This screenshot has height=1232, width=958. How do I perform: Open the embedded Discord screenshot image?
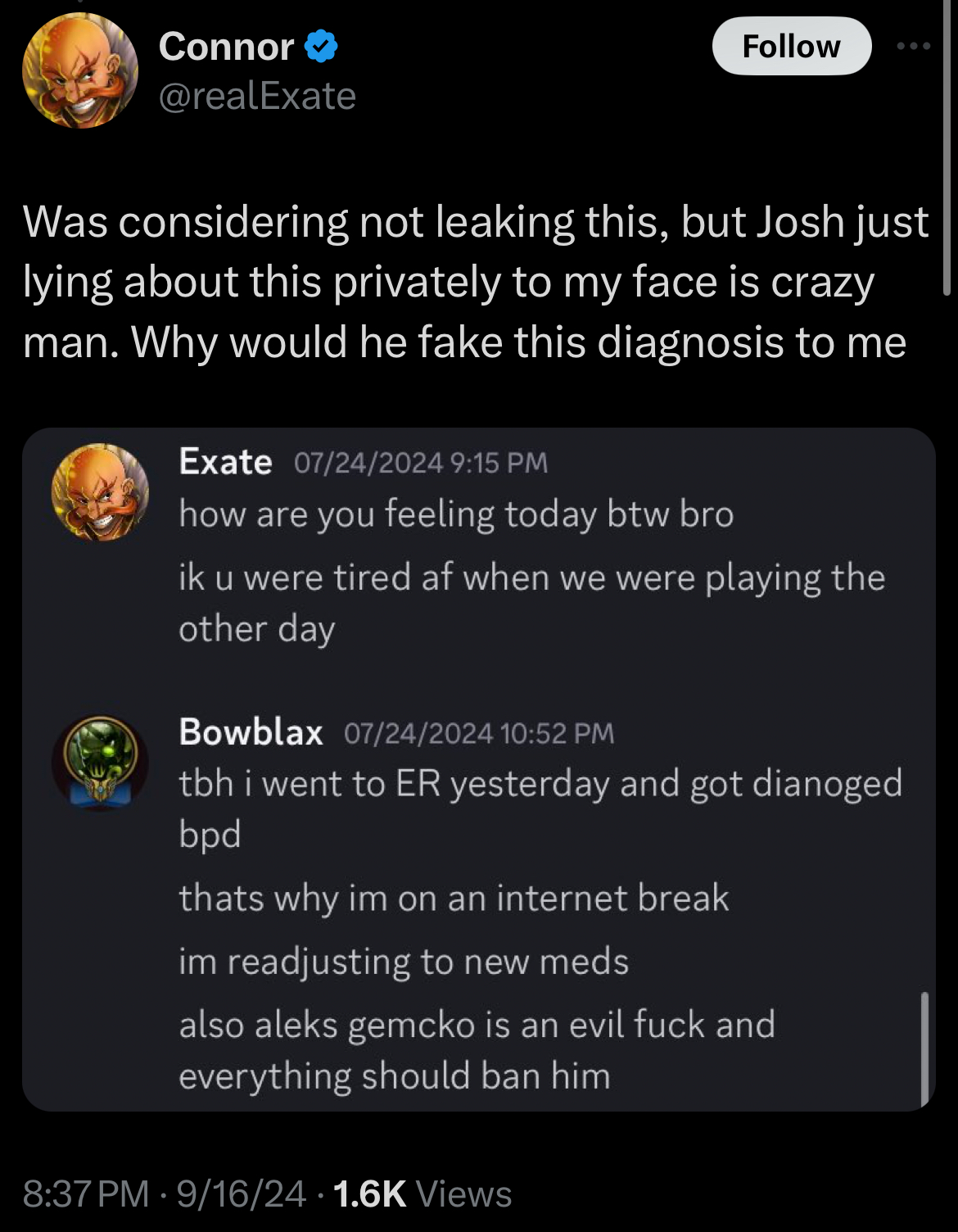[x=478, y=769]
